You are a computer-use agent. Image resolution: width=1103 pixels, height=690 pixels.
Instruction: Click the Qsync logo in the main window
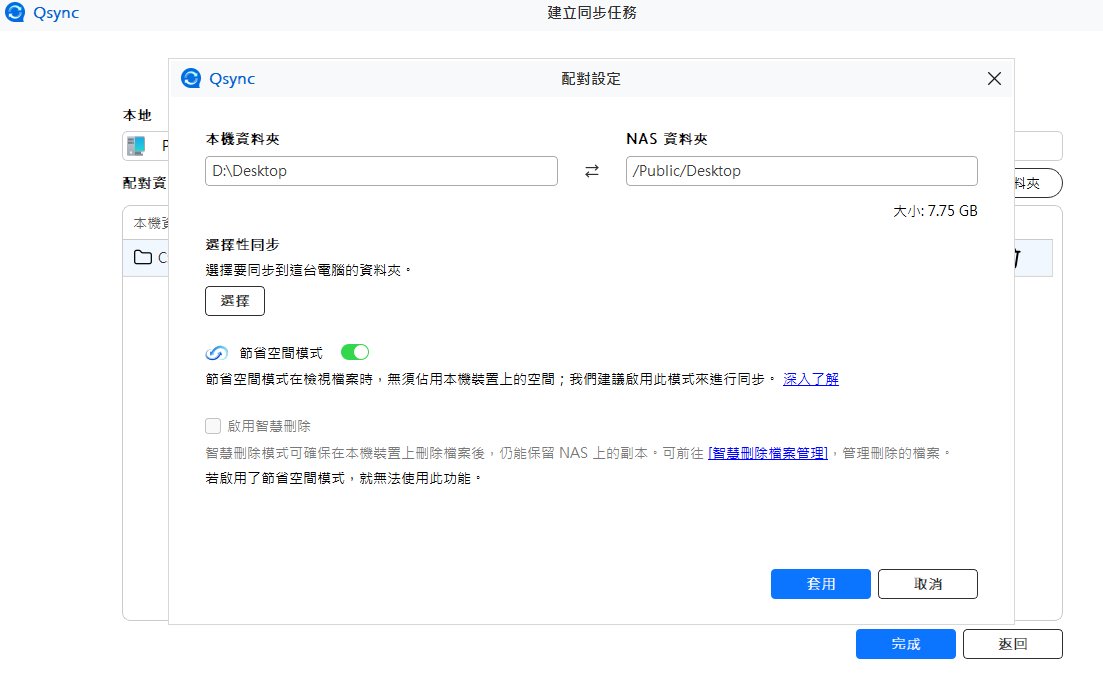pyautogui.click(x=16, y=13)
